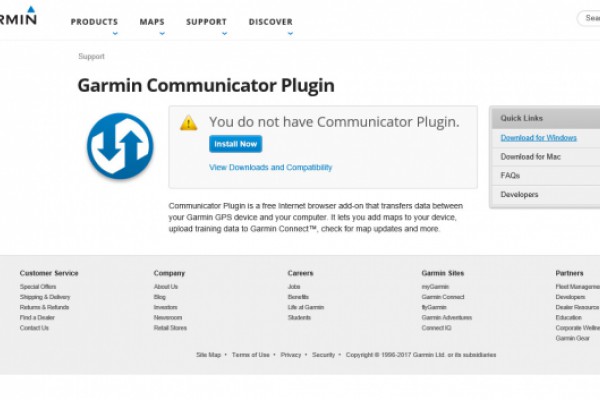Open View Downloads and Compatibility link
This screenshot has height=400, width=600.
pos(271,167)
